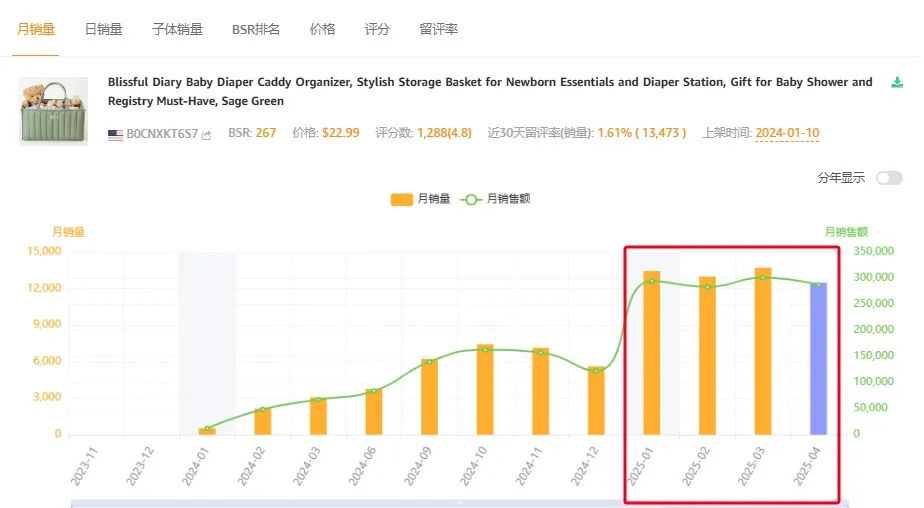Viewport: 924px width, 508px height.
Task: View the 评分 tab
Action: coord(377,29)
